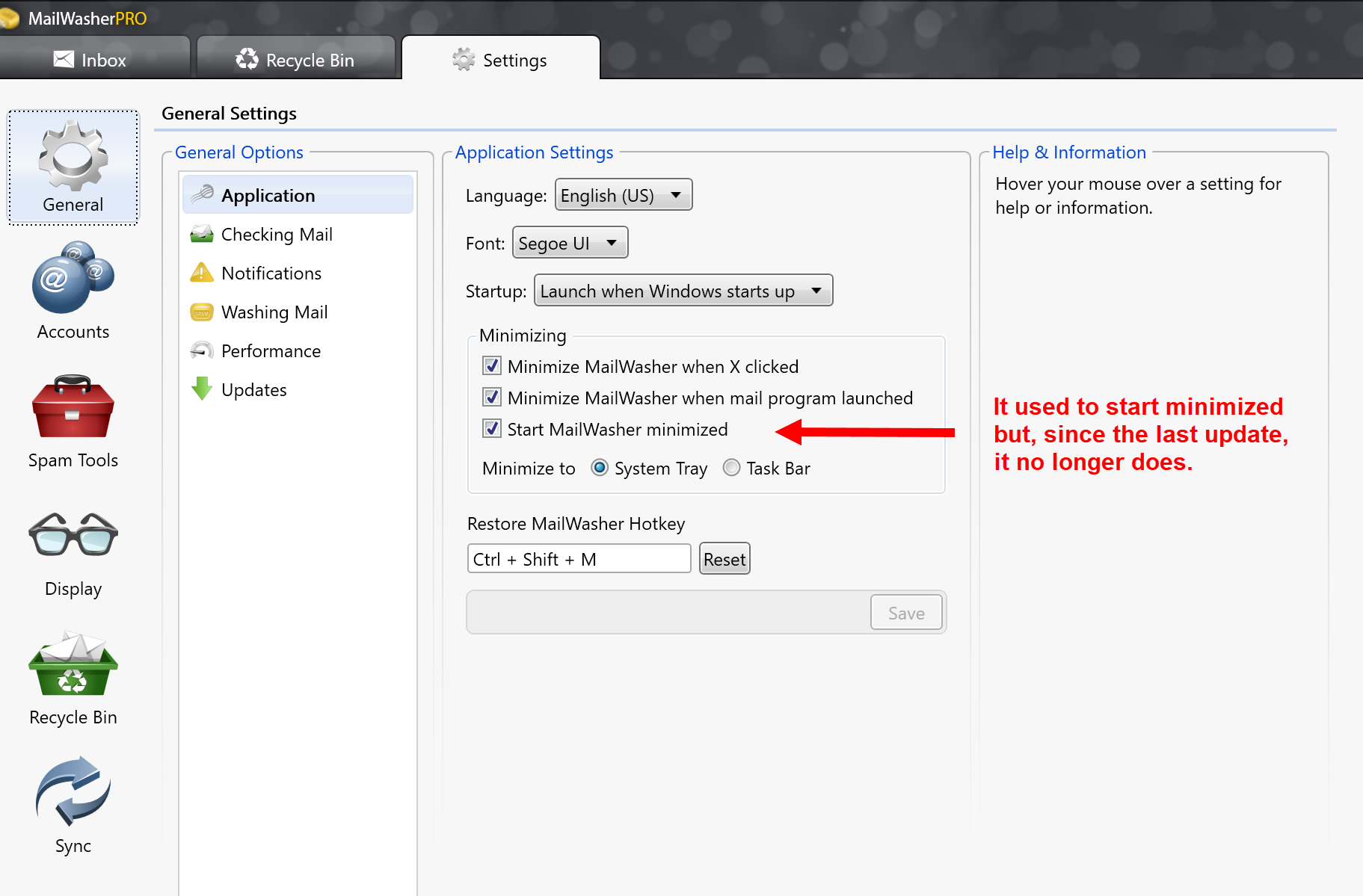Select Task Bar radio button
The image size is (1363, 896).
(732, 468)
